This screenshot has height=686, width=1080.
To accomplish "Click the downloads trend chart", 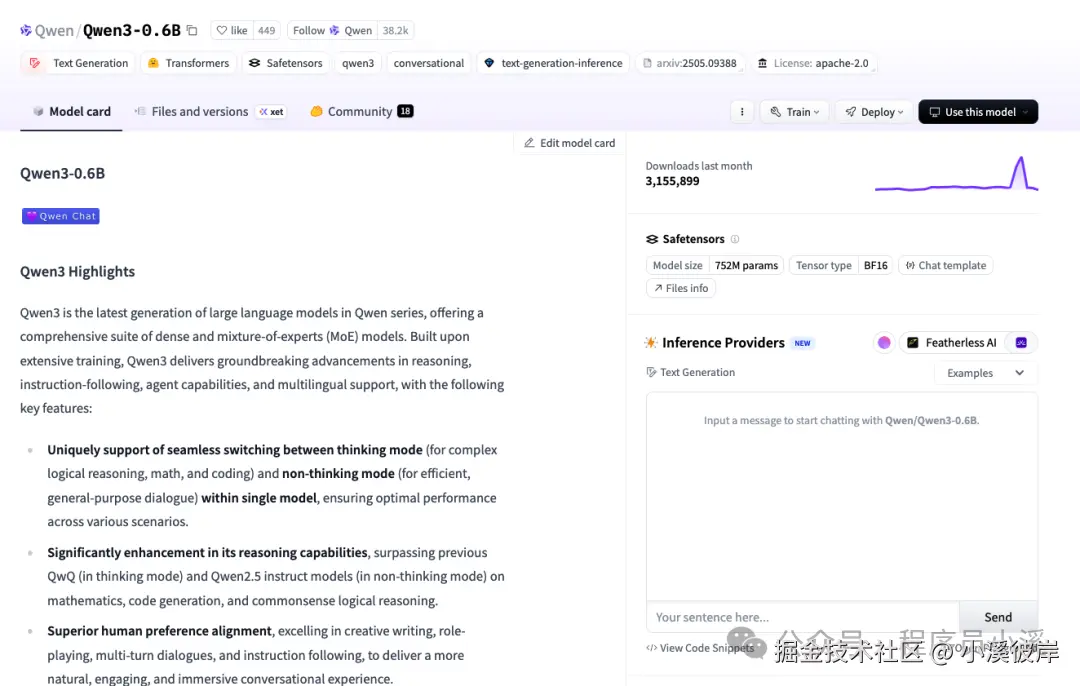I will (x=956, y=174).
